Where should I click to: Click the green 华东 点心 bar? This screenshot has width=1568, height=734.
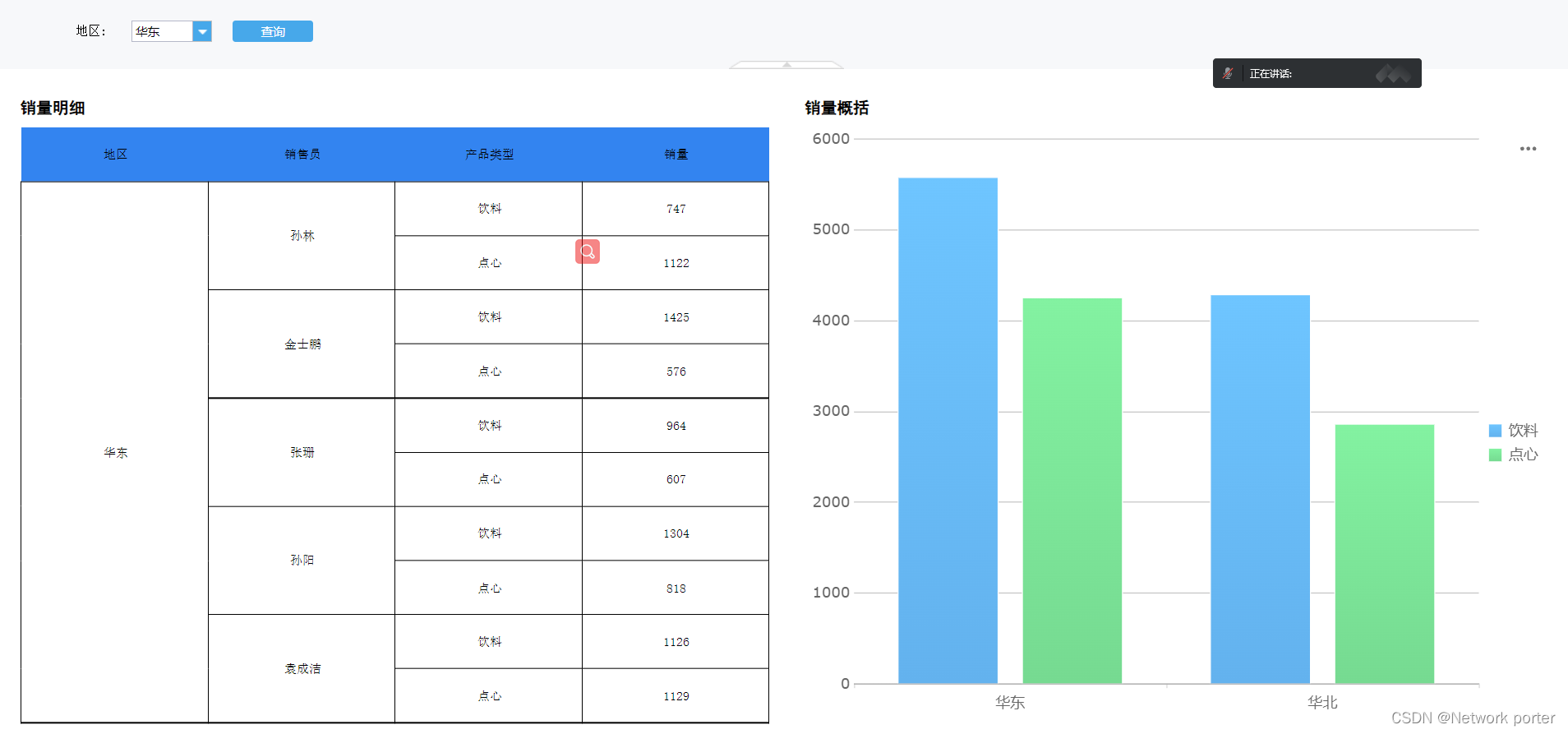pyautogui.click(x=1072, y=491)
